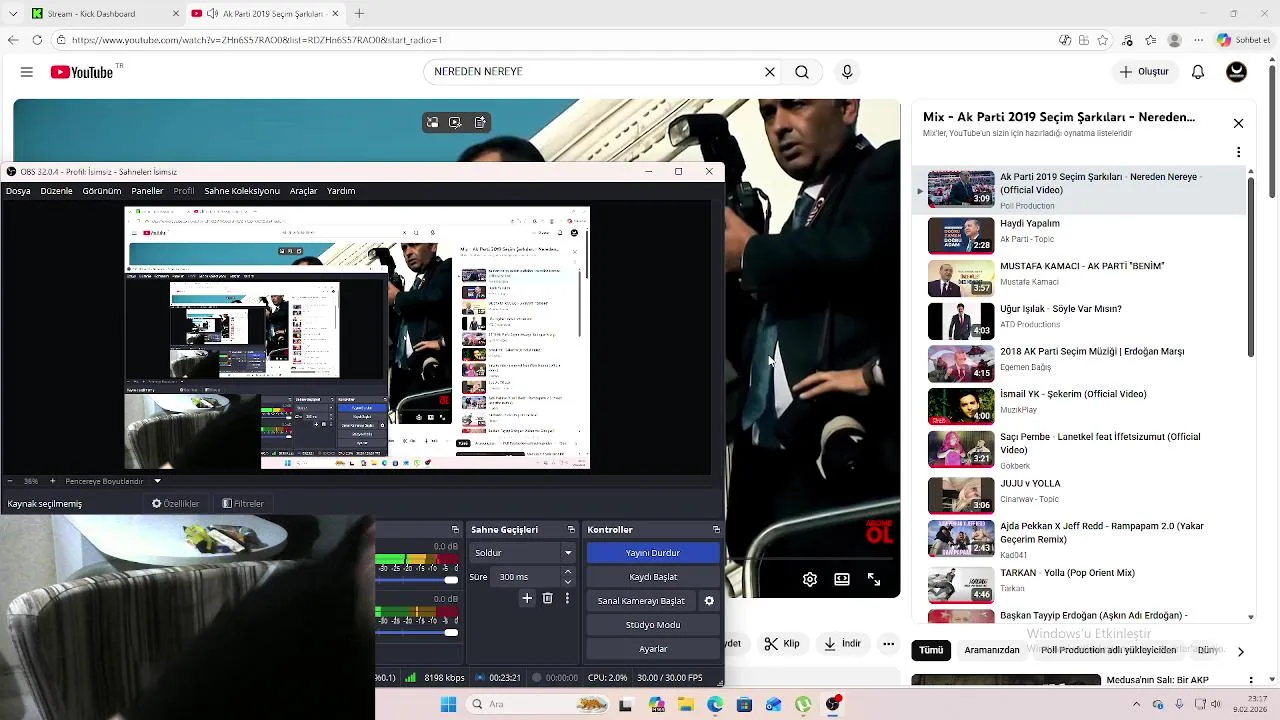Open the preview scaling Pencereye Boyutlandır dropdown
Screen dimensions: 1280x720
[114, 481]
